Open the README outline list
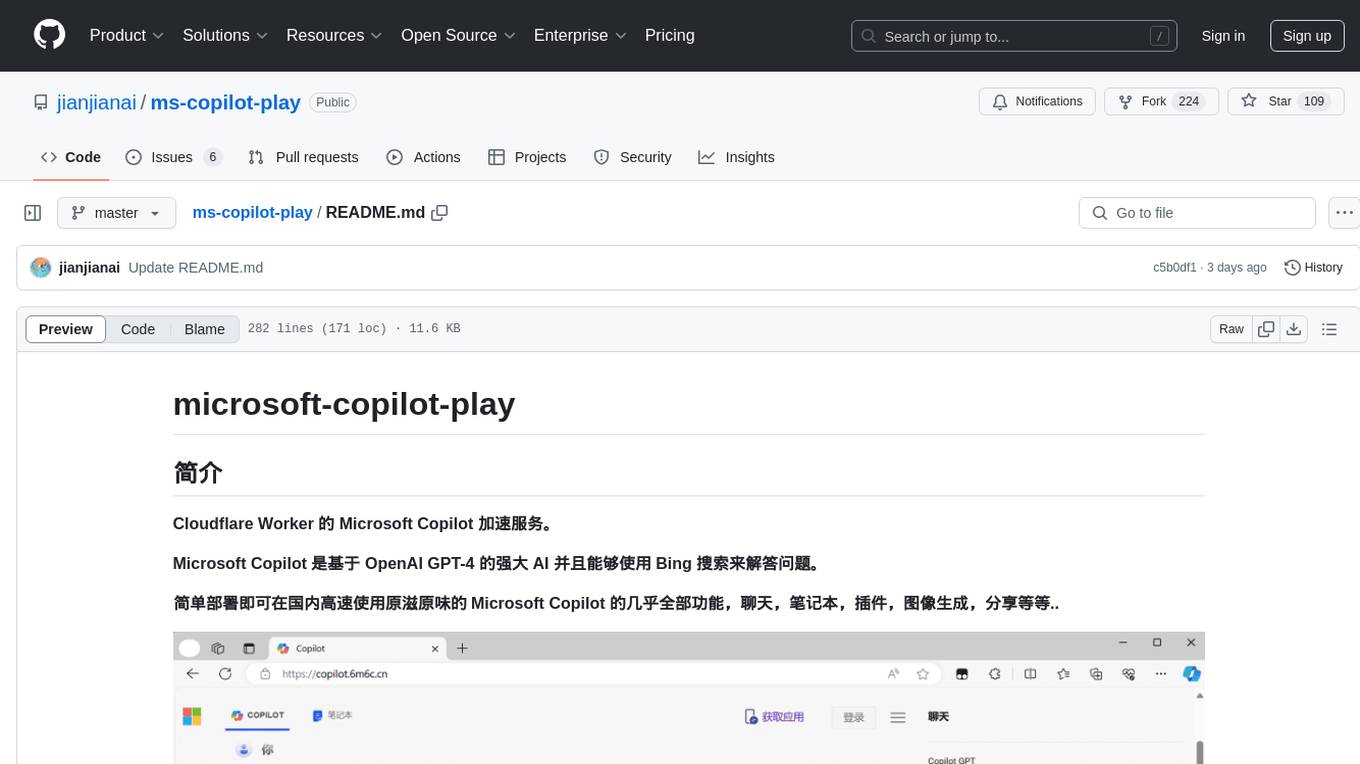The width and height of the screenshot is (1360, 764). [1329, 329]
